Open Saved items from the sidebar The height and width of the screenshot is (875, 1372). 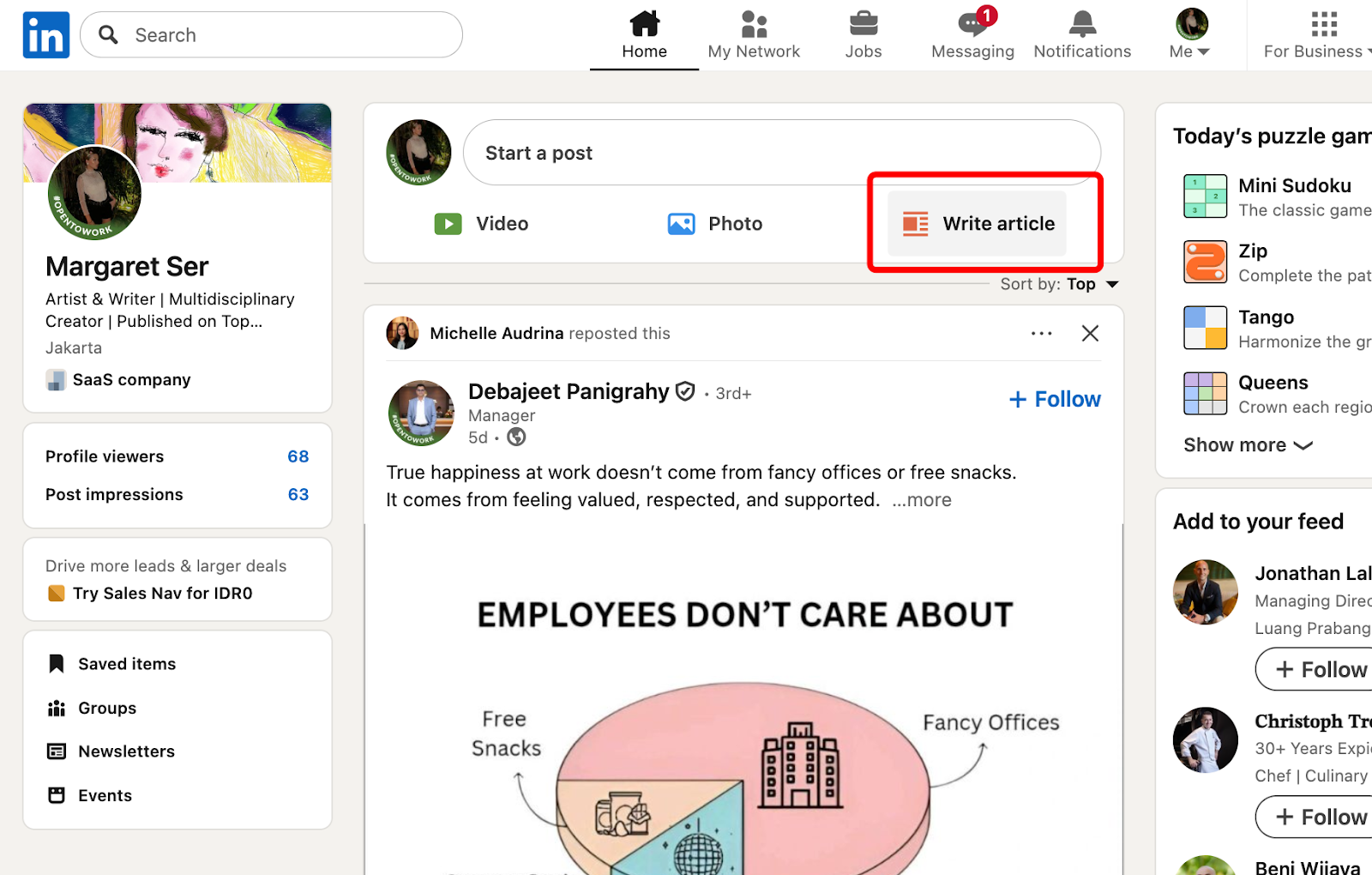pos(126,663)
